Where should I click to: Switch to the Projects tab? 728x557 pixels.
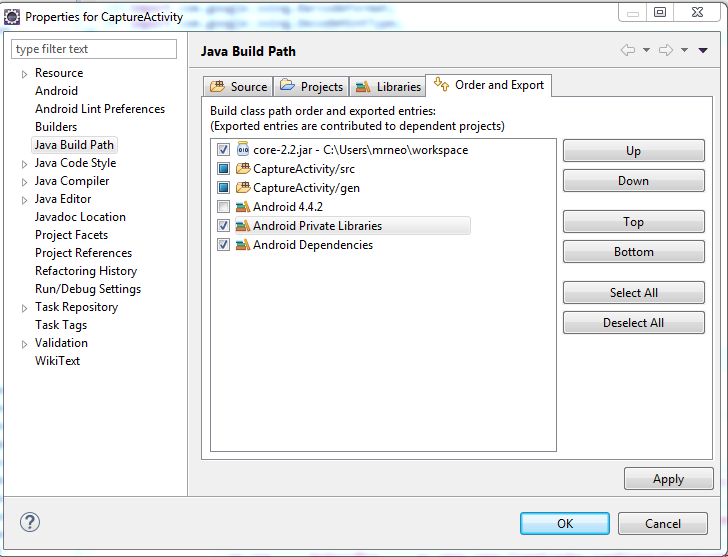(311, 86)
